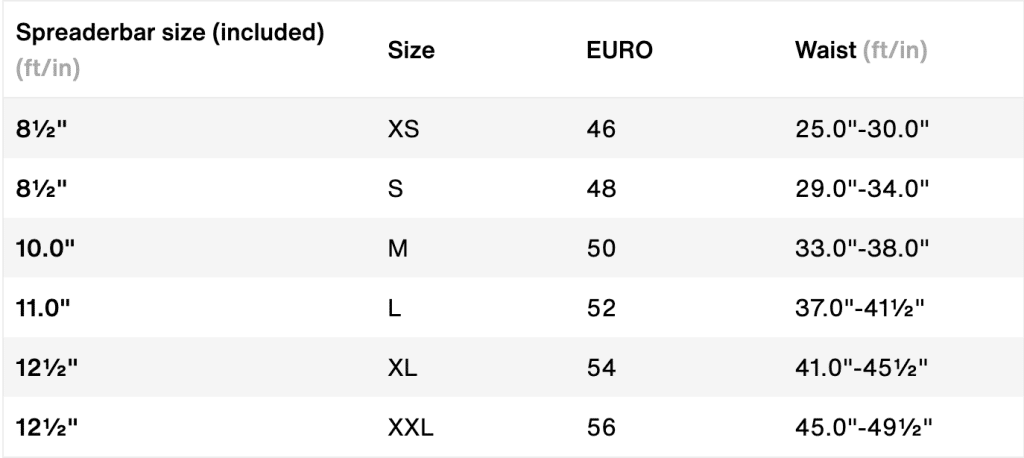This screenshot has height=458, width=1024.
Task: Toggle the ft/in unit next to Waist
Action: (894, 50)
